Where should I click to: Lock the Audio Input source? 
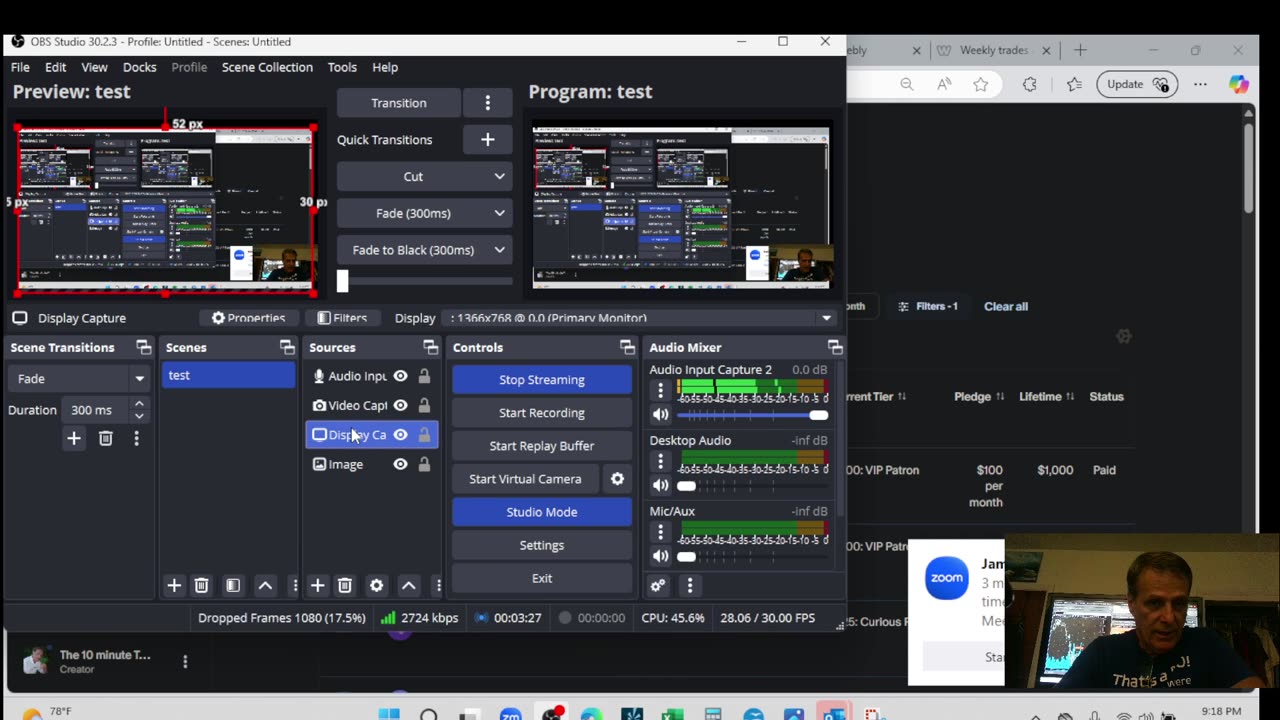click(x=425, y=376)
